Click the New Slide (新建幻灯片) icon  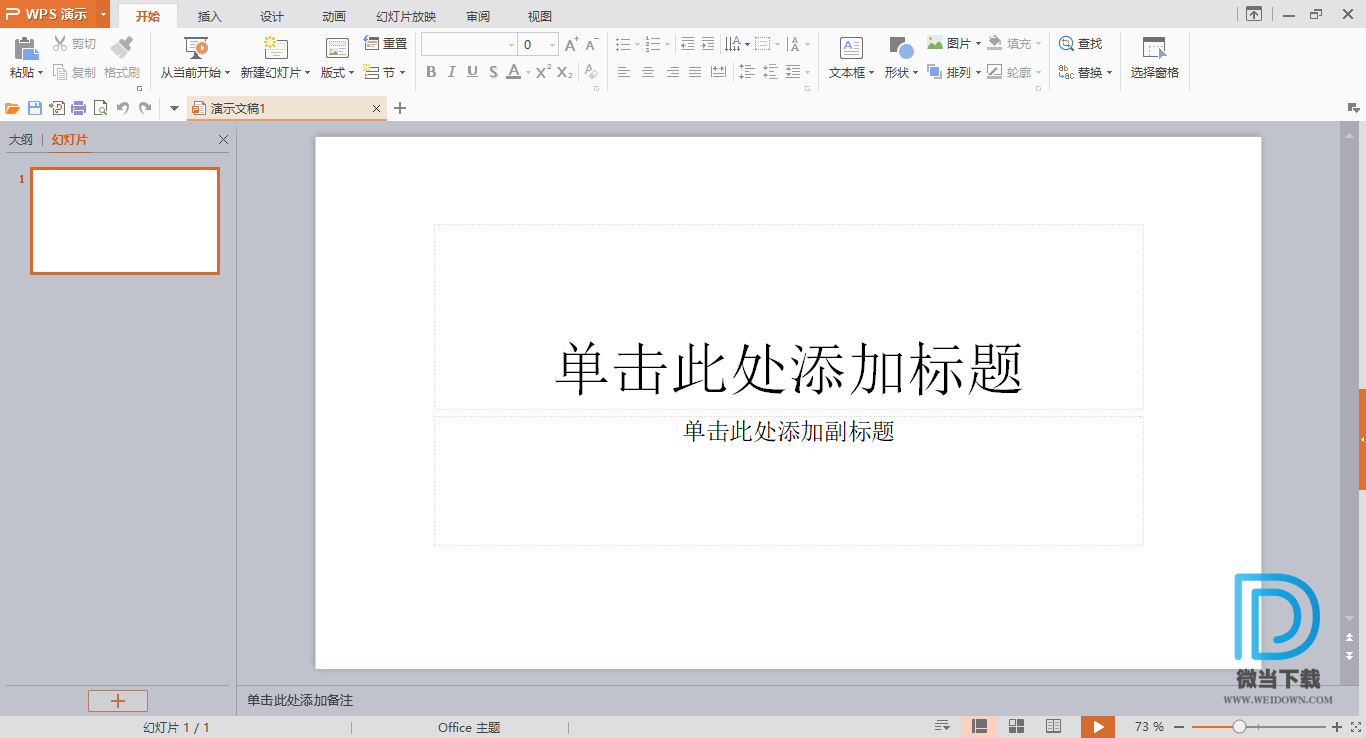[275, 47]
